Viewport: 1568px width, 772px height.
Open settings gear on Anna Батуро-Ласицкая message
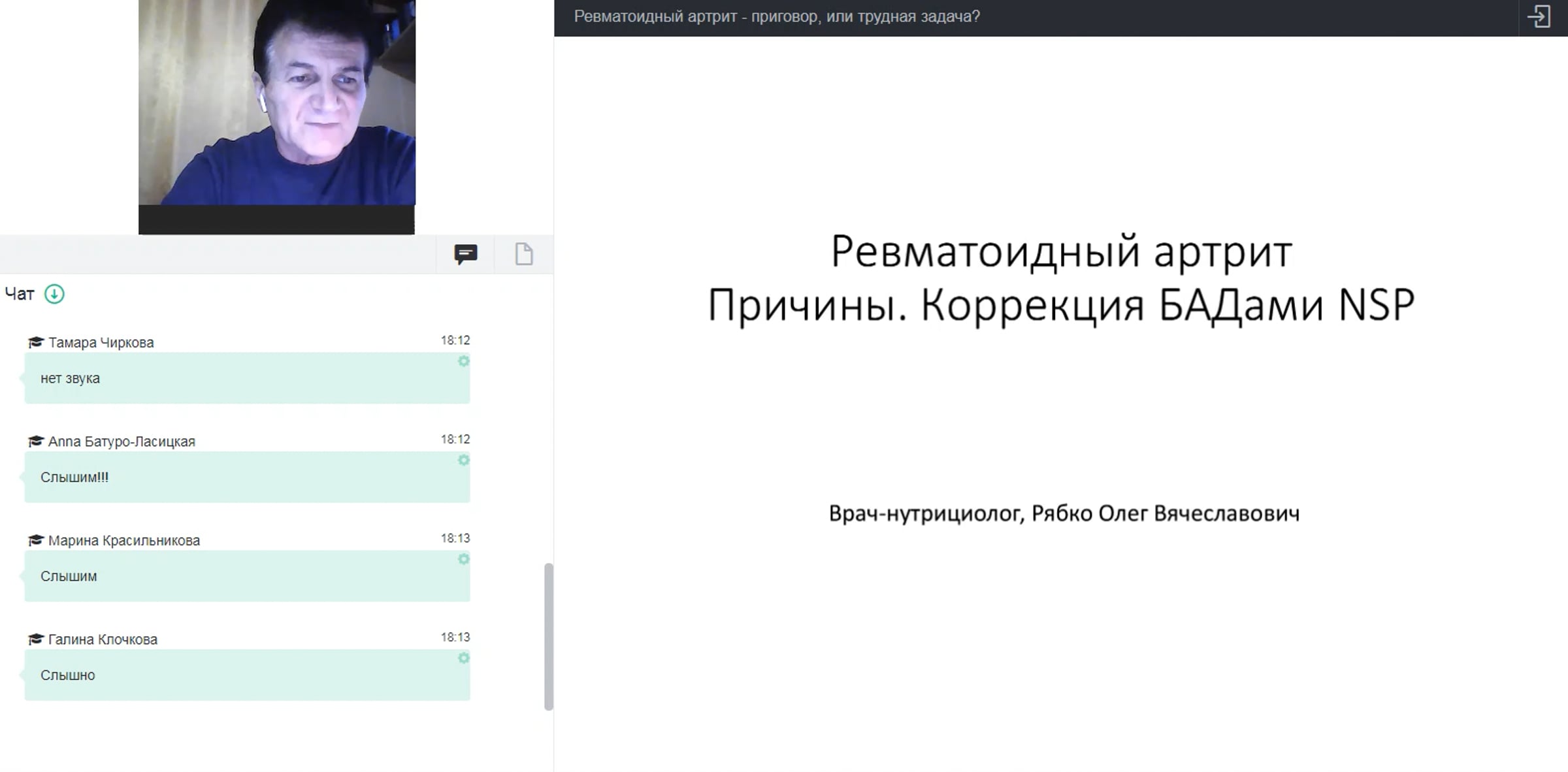click(463, 460)
